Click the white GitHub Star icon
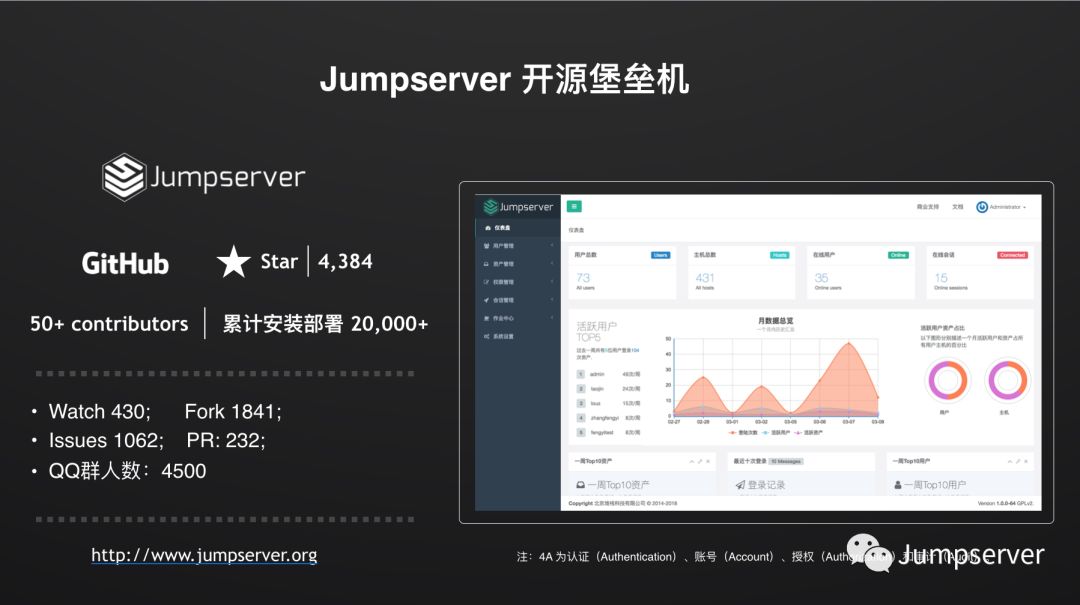This screenshot has width=1080, height=605. [x=233, y=262]
